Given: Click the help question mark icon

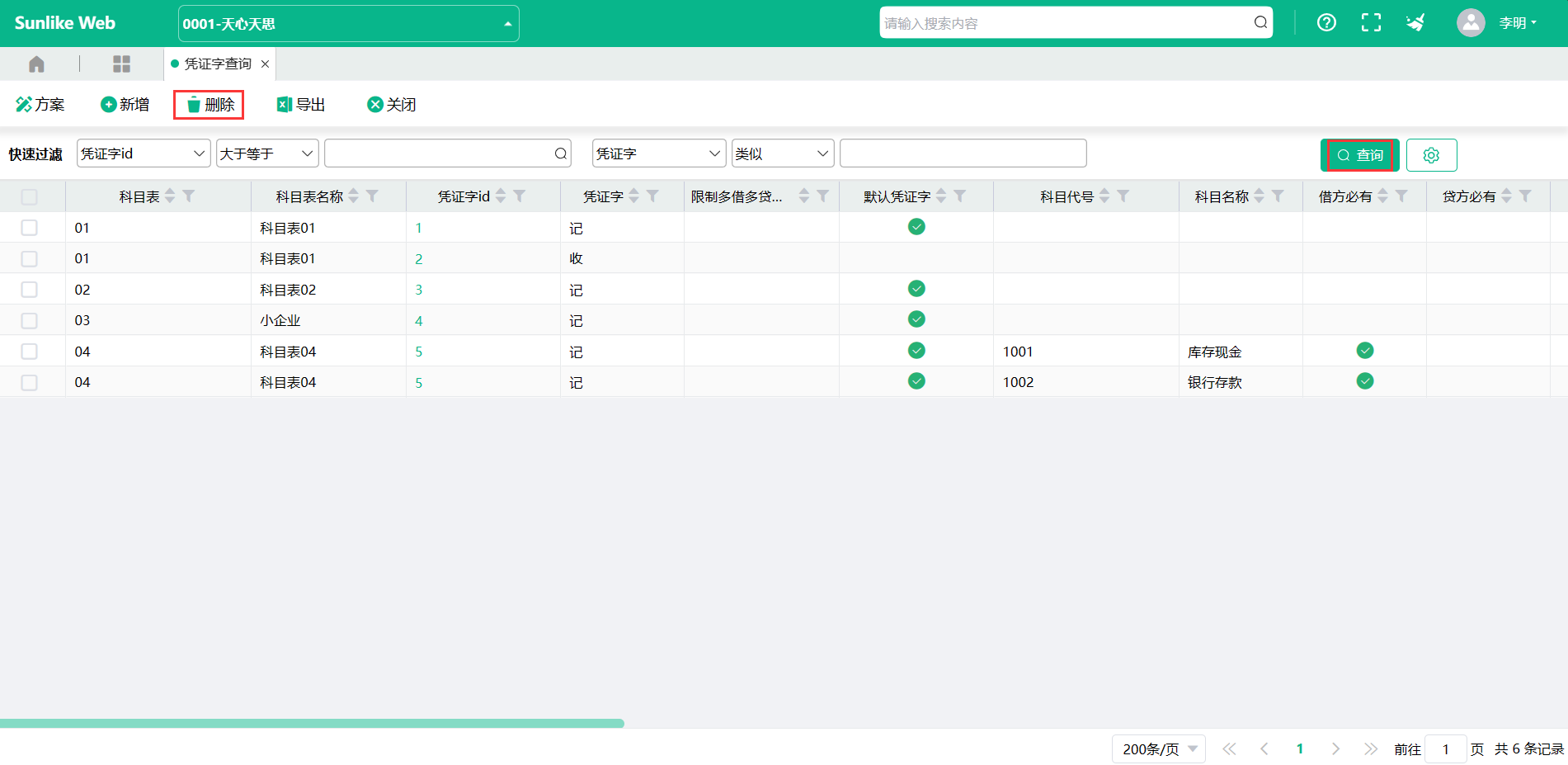Looking at the screenshot, I should pyautogui.click(x=1326, y=22).
